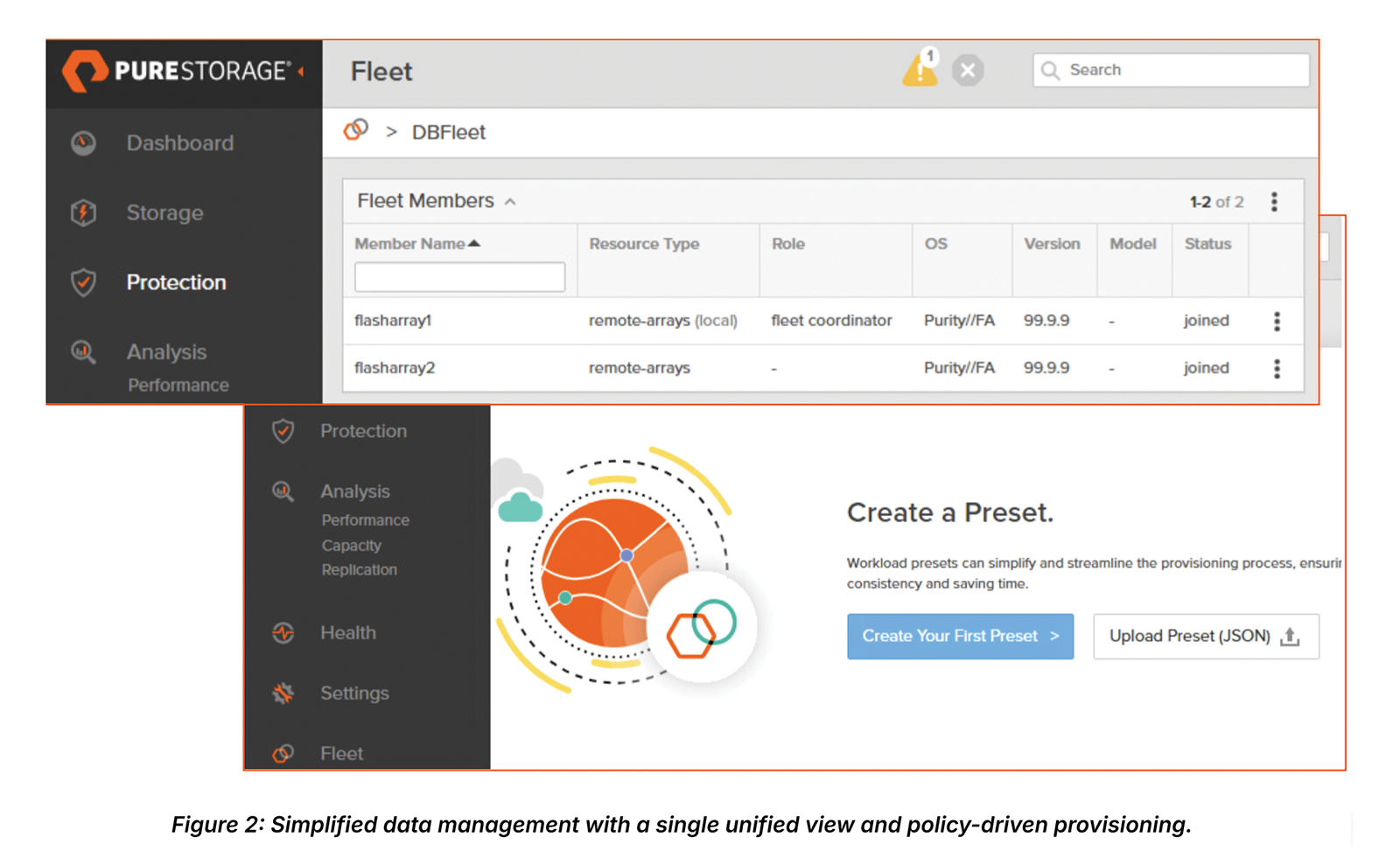This screenshot has height=858, width=1400.
Task: Click OS column header
Action: (935, 244)
